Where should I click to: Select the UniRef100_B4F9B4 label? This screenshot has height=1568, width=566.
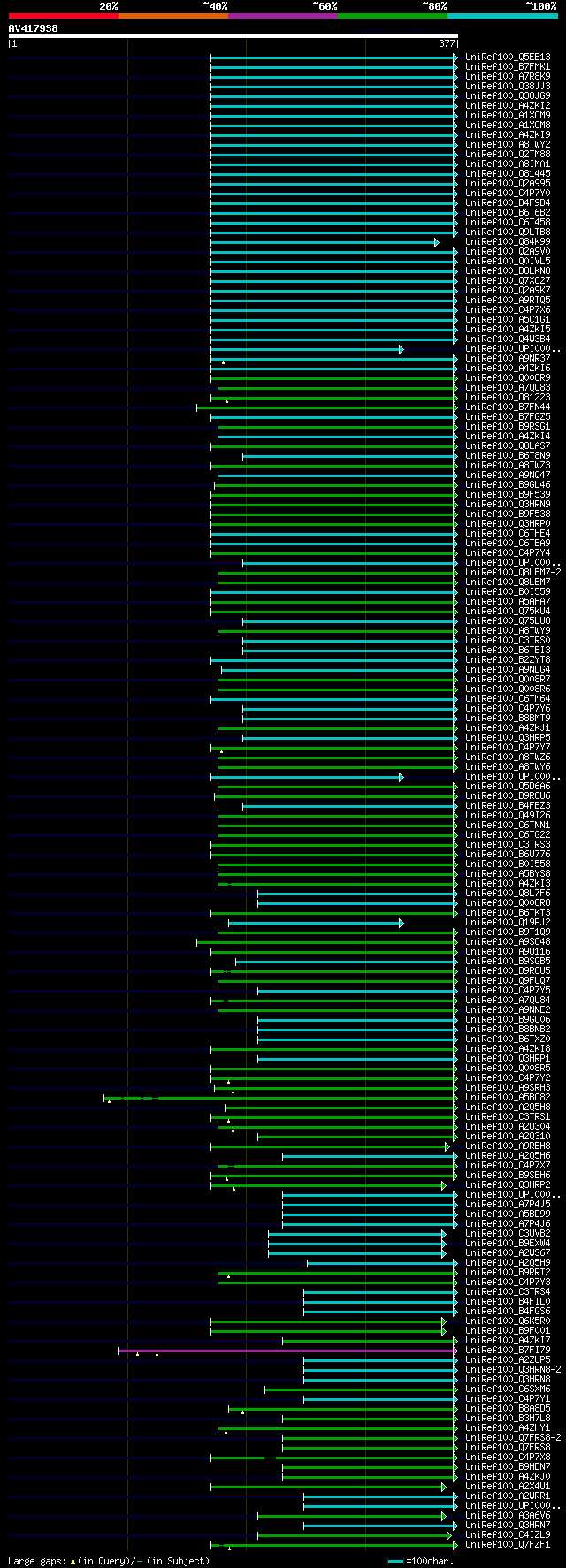click(x=508, y=202)
